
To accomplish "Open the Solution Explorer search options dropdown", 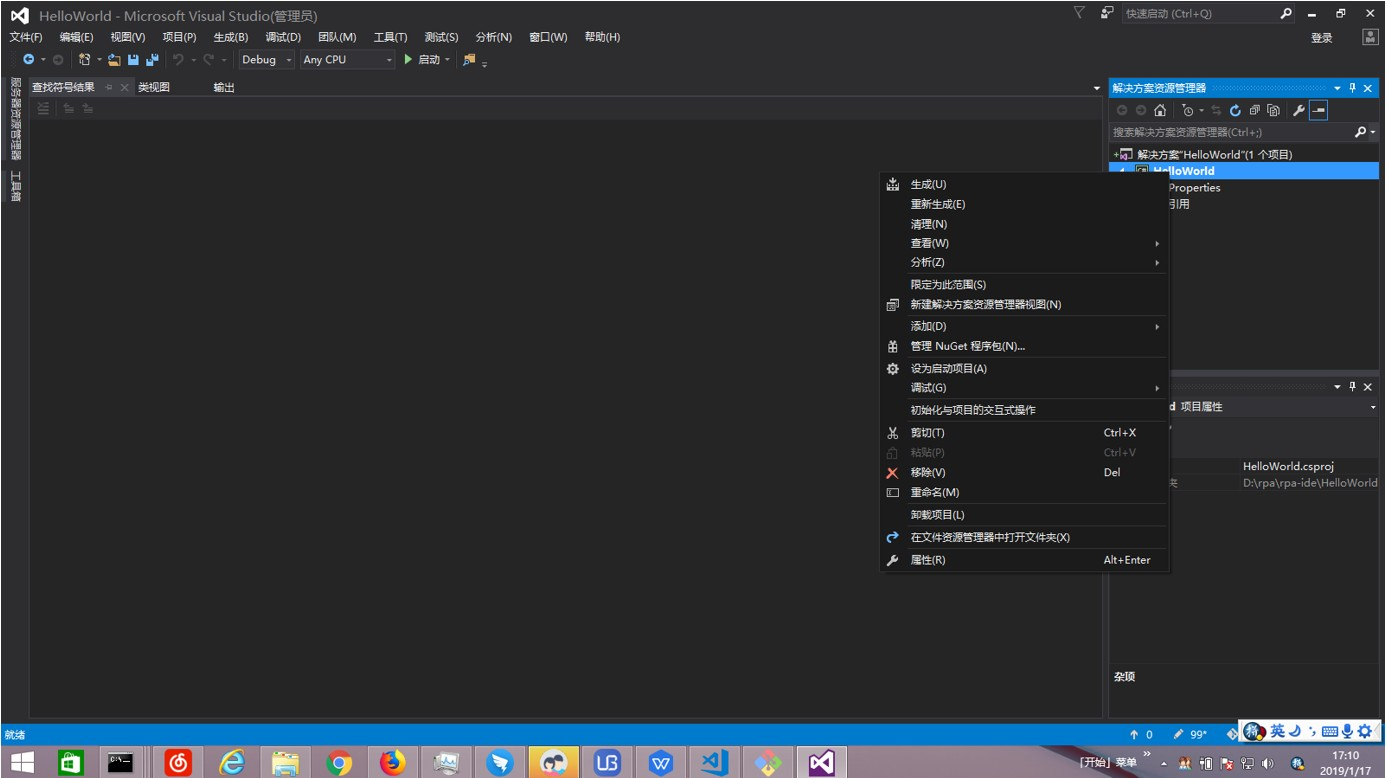I will point(1373,132).
